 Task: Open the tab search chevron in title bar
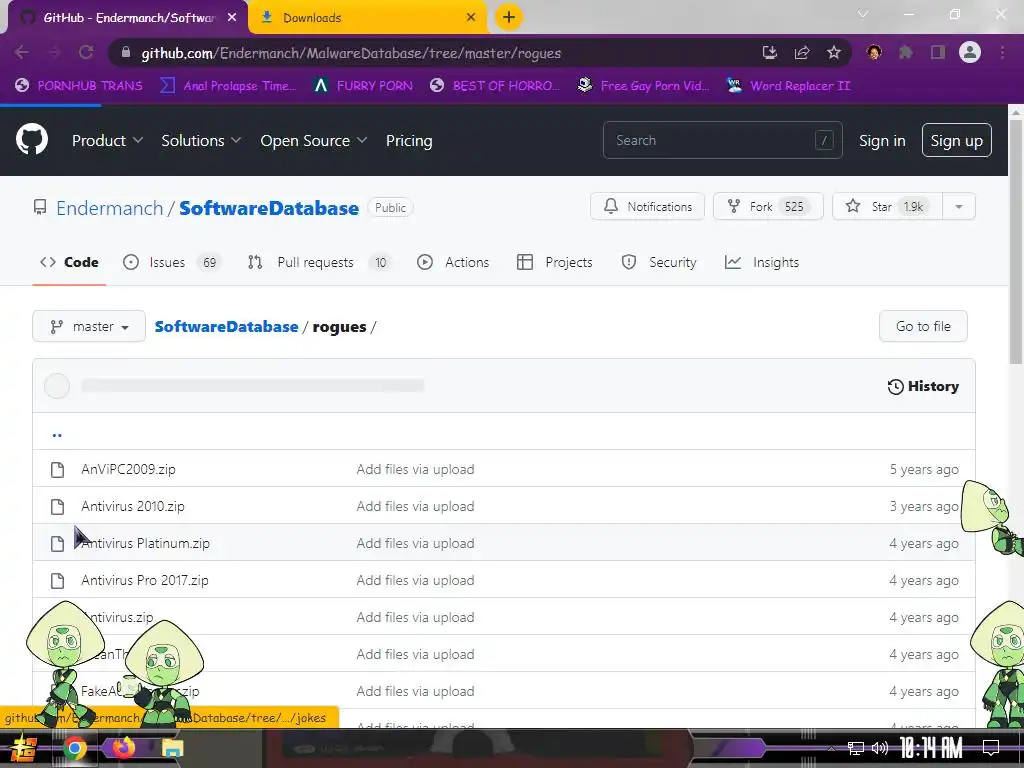point(863,14)
